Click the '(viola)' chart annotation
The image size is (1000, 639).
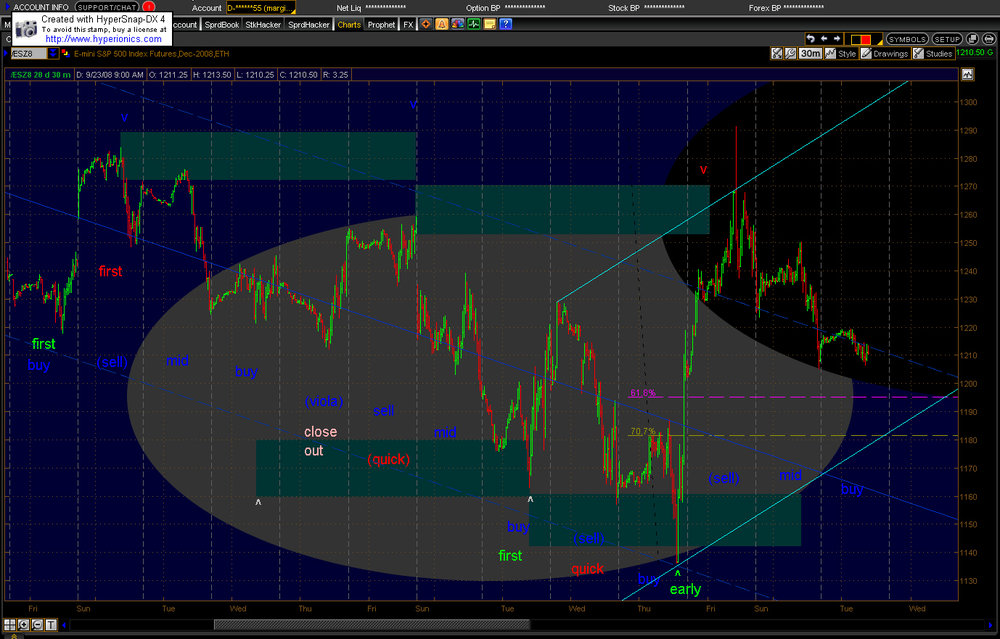click(324, 401)
